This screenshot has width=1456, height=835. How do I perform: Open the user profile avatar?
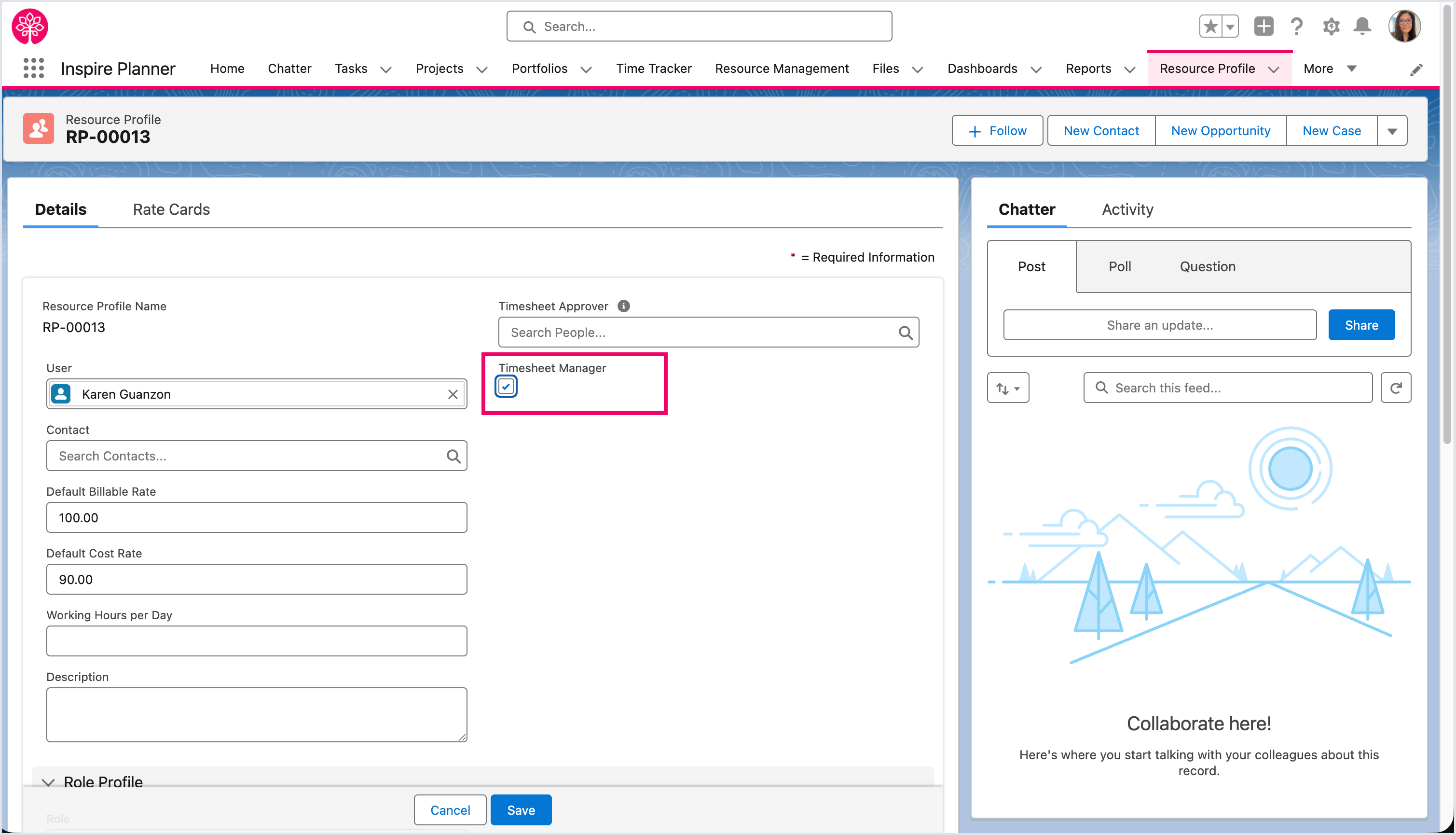point(1404,27)
